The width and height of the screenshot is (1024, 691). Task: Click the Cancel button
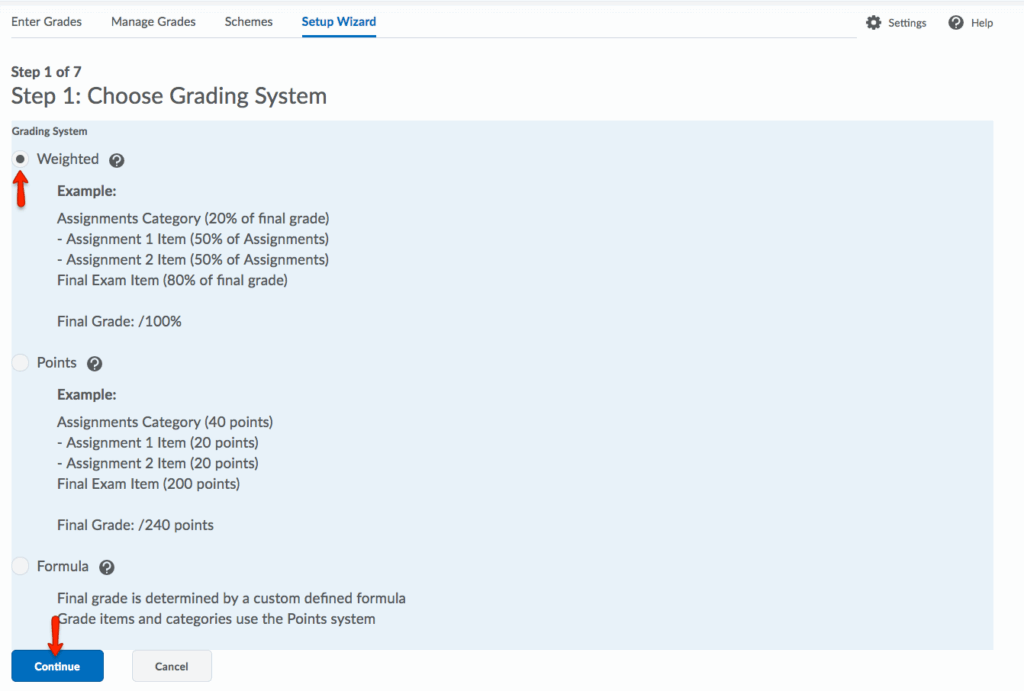pyautogui.click(x=172, y=666)
